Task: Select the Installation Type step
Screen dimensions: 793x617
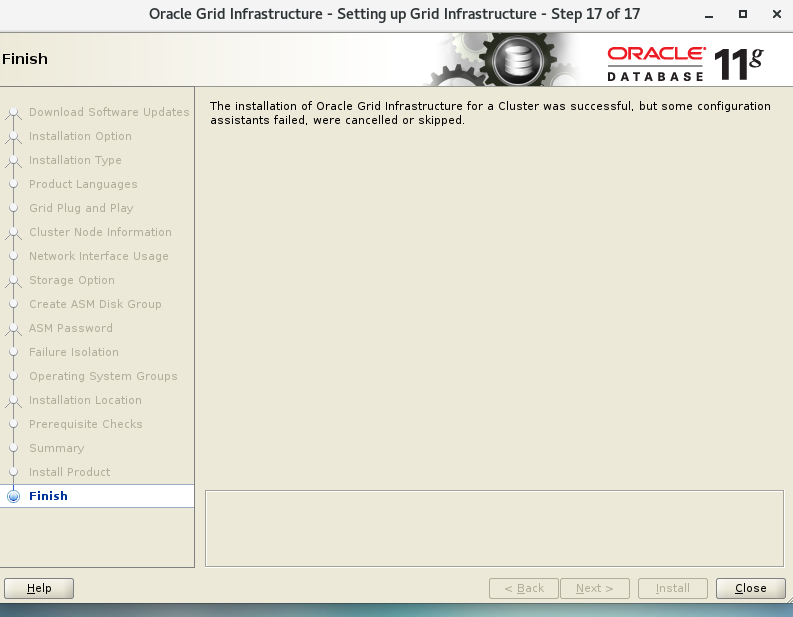Action: point(75,160)
